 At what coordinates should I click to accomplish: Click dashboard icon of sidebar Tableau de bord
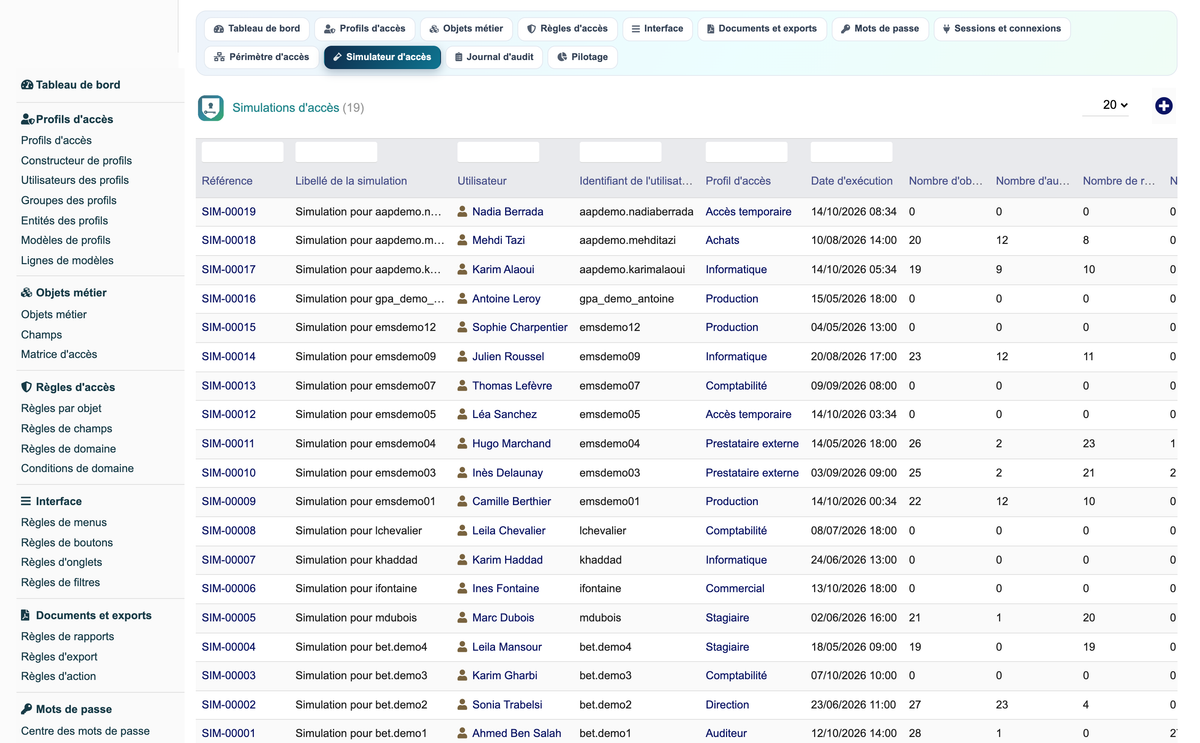(27, 85)
